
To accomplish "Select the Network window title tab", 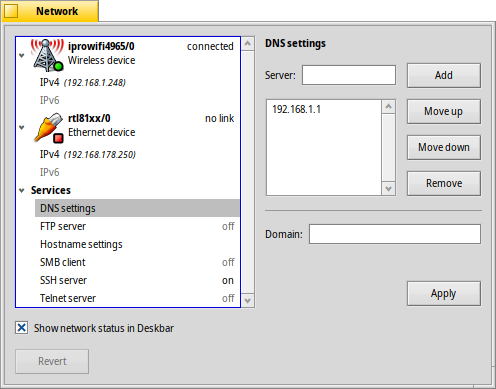I will [50, 11].
